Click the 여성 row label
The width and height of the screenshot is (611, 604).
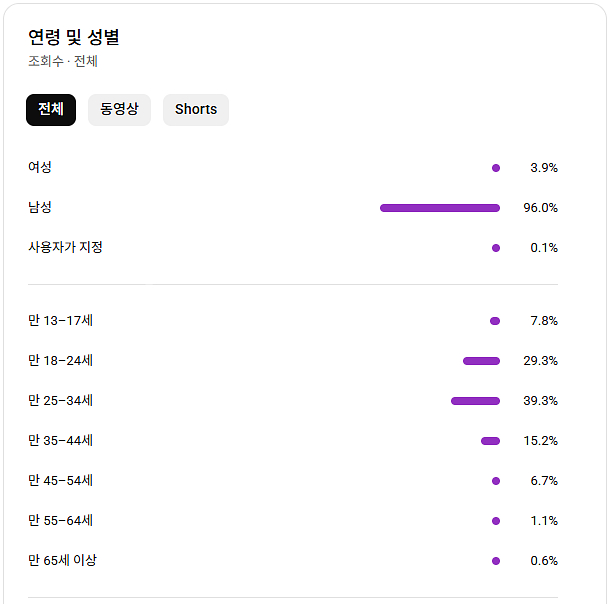point(40,167)
